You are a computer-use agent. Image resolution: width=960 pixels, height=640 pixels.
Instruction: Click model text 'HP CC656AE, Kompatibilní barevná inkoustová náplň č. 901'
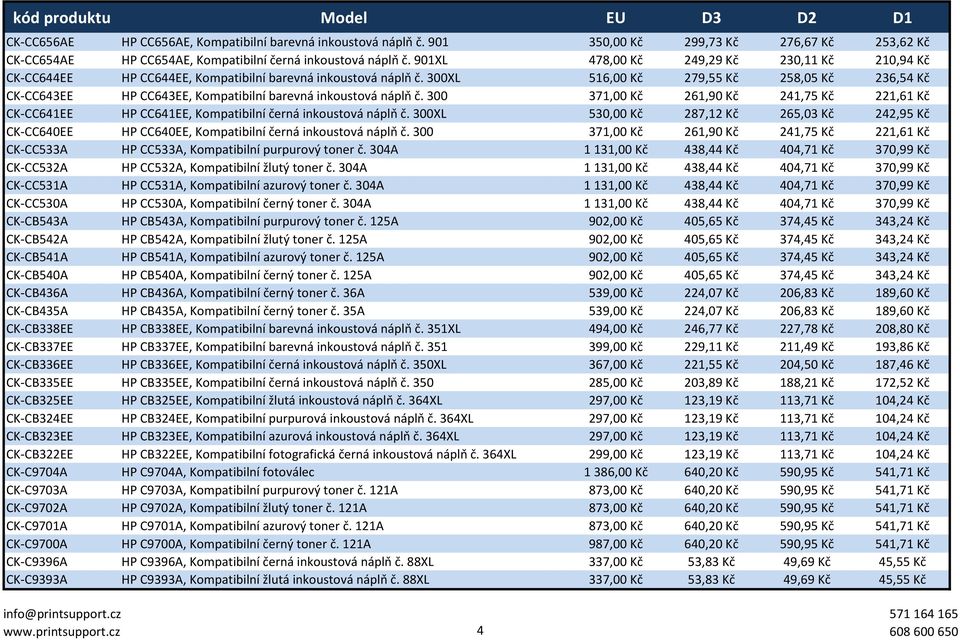tap(285, 42)
